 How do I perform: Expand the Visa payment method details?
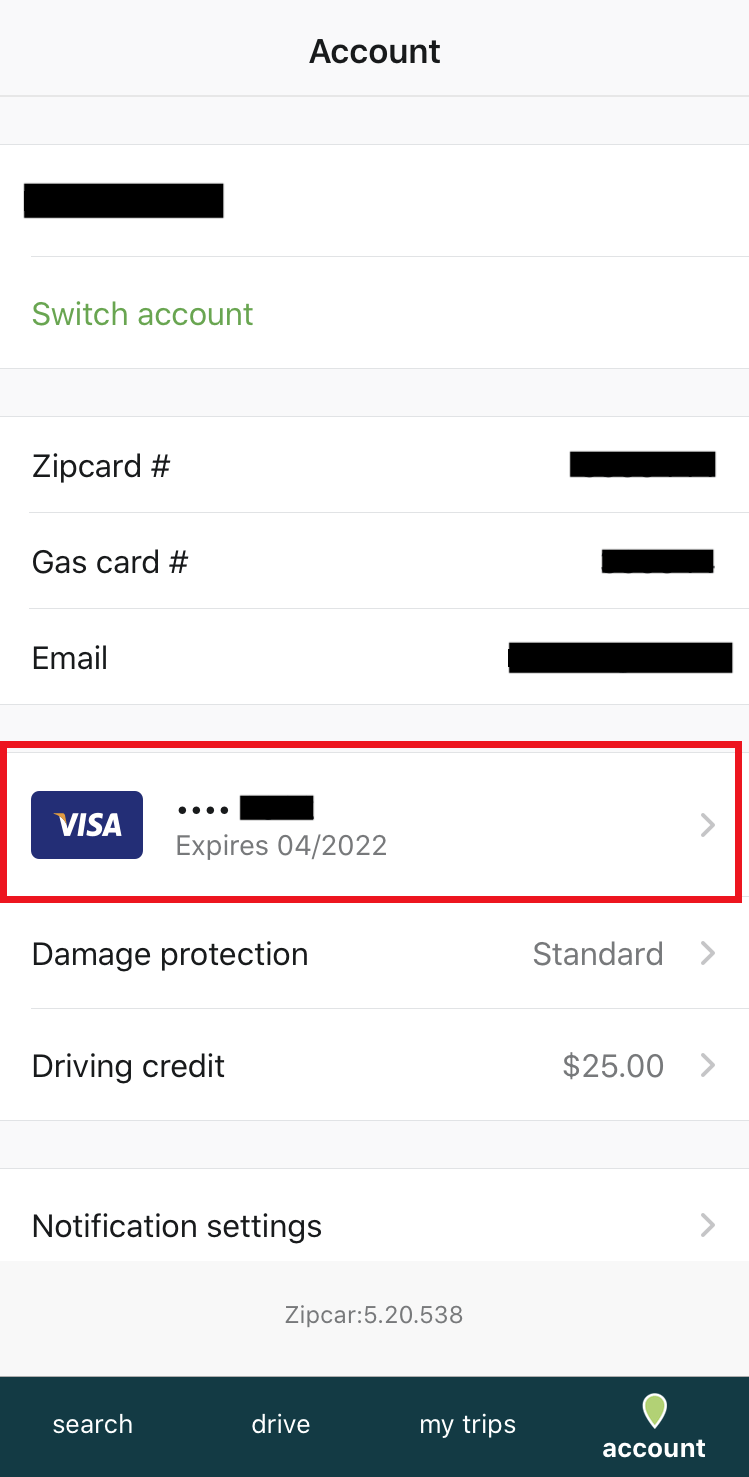[x=375, y=825]
